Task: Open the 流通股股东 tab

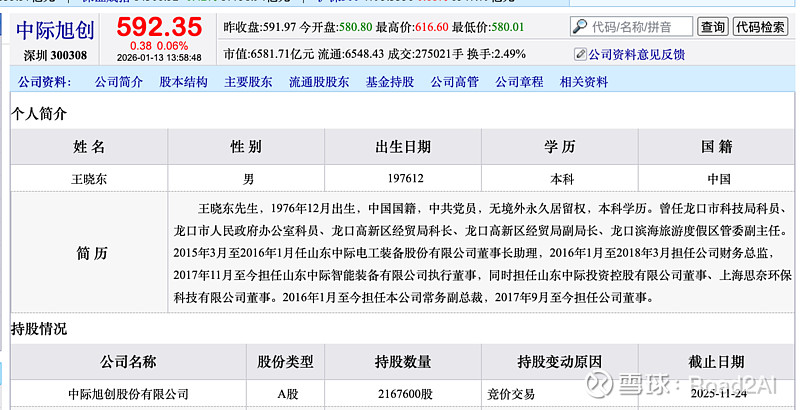Action: tap(319, 82)
